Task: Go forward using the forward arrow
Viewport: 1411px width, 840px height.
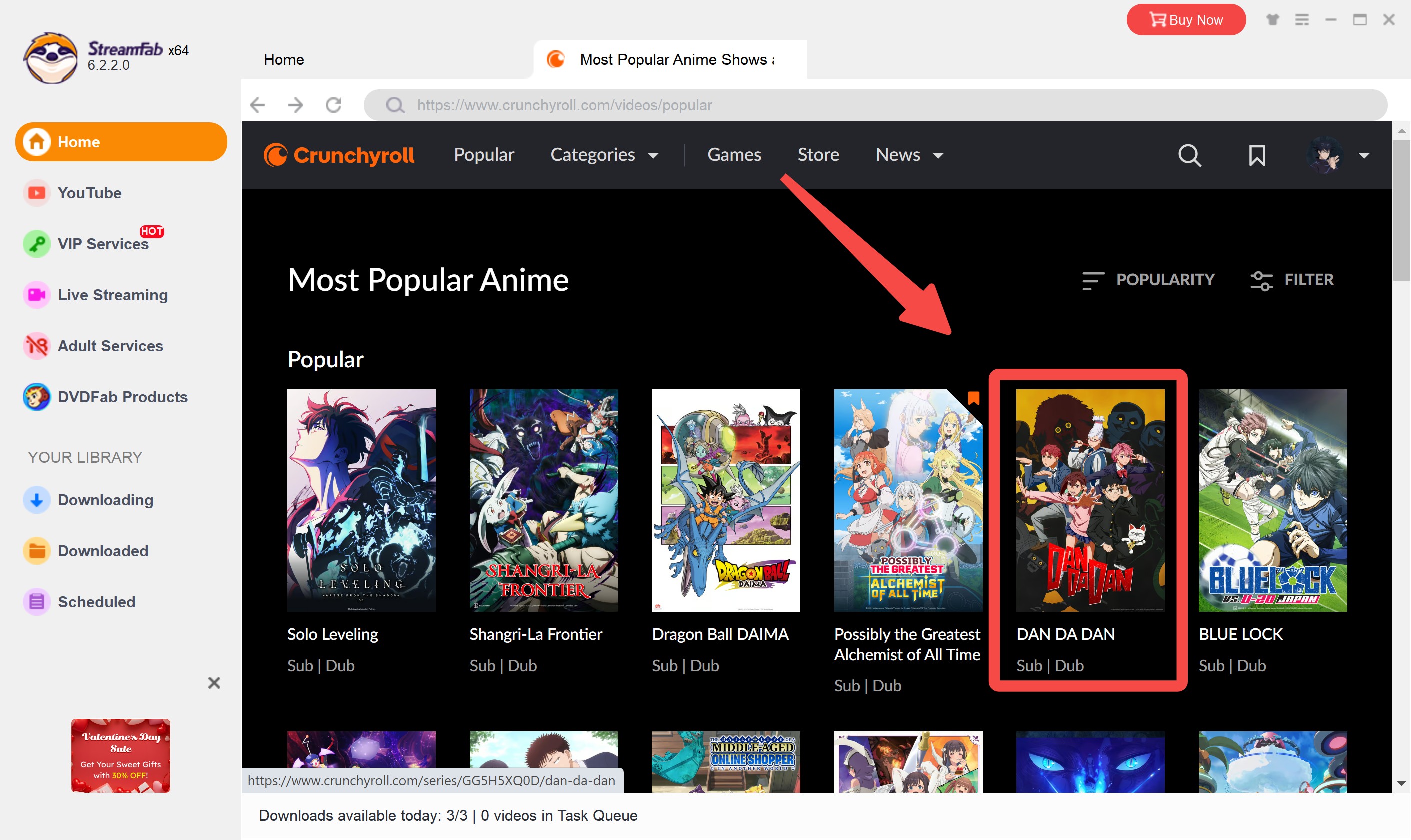Action: (295, 105)
